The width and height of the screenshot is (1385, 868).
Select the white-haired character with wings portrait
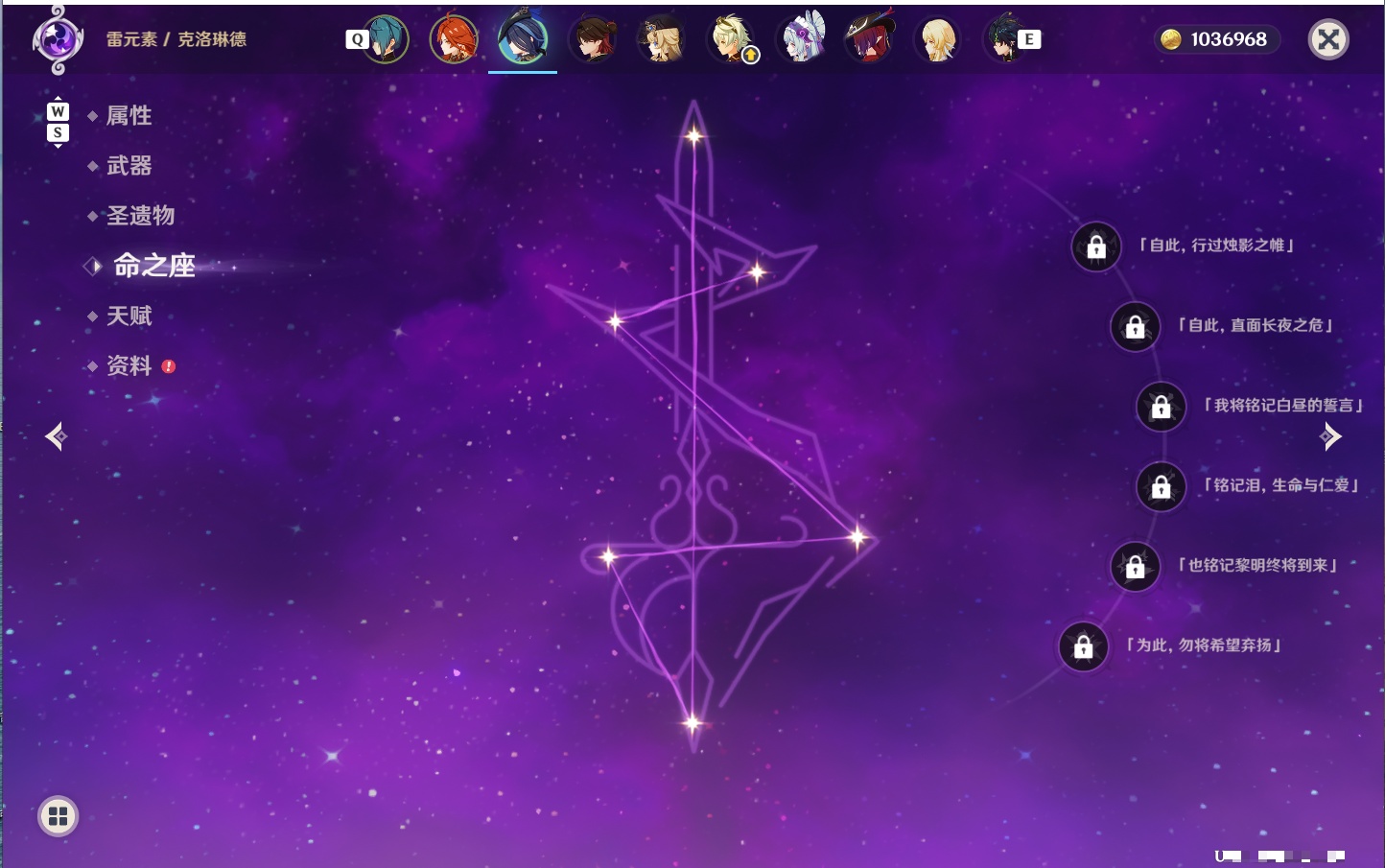pos(801,39)
